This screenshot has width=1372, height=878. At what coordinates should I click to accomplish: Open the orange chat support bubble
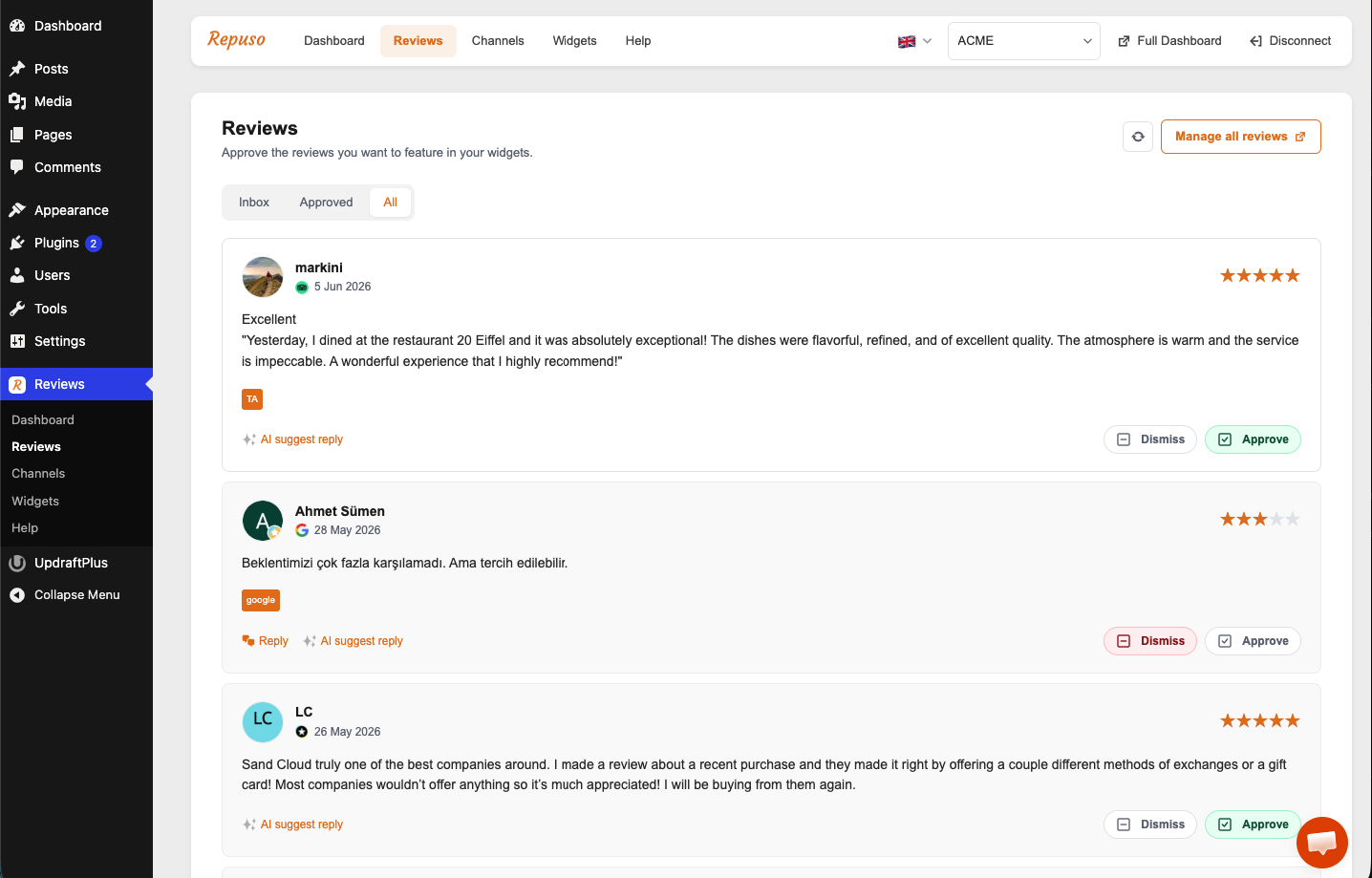[x=1322, y=843]
